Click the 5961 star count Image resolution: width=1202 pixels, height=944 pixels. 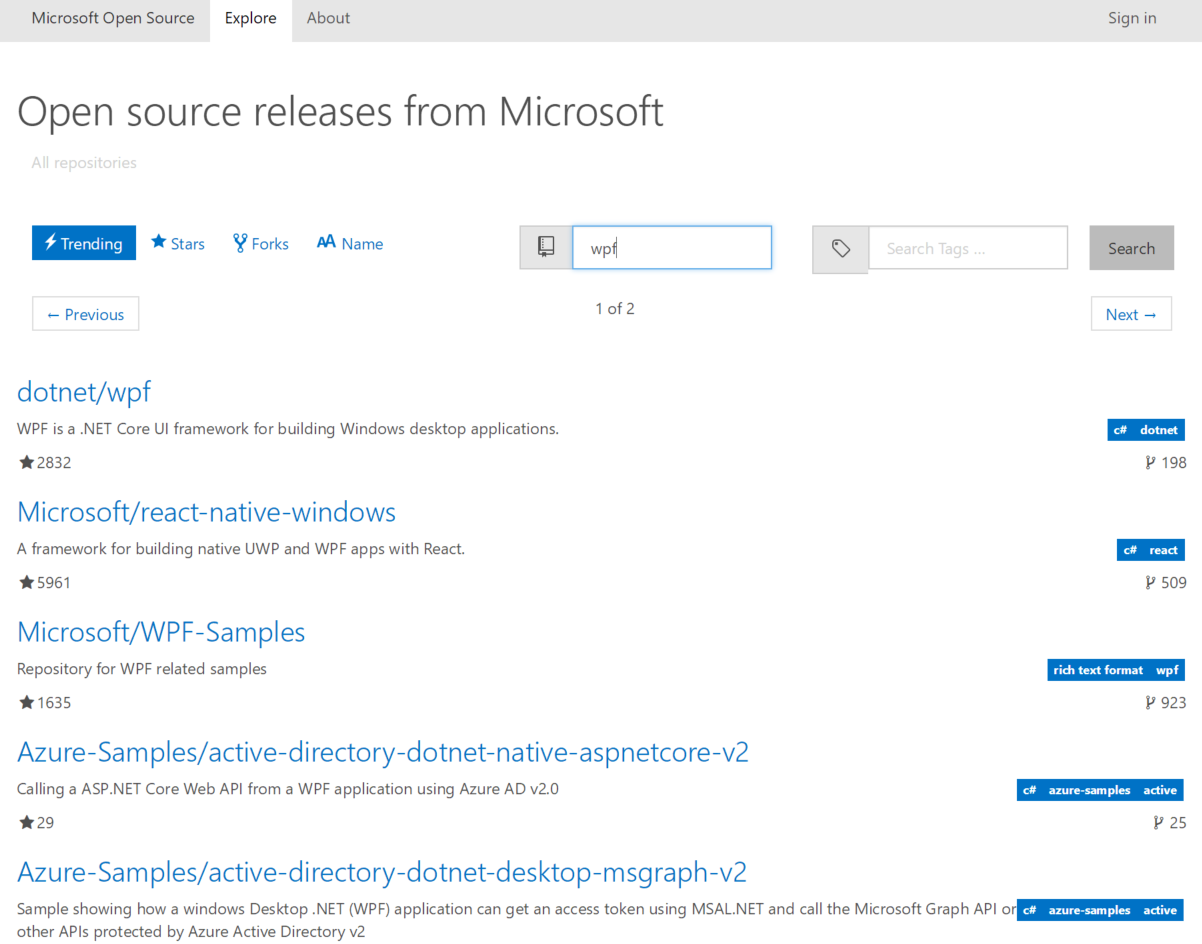[54, 582]
